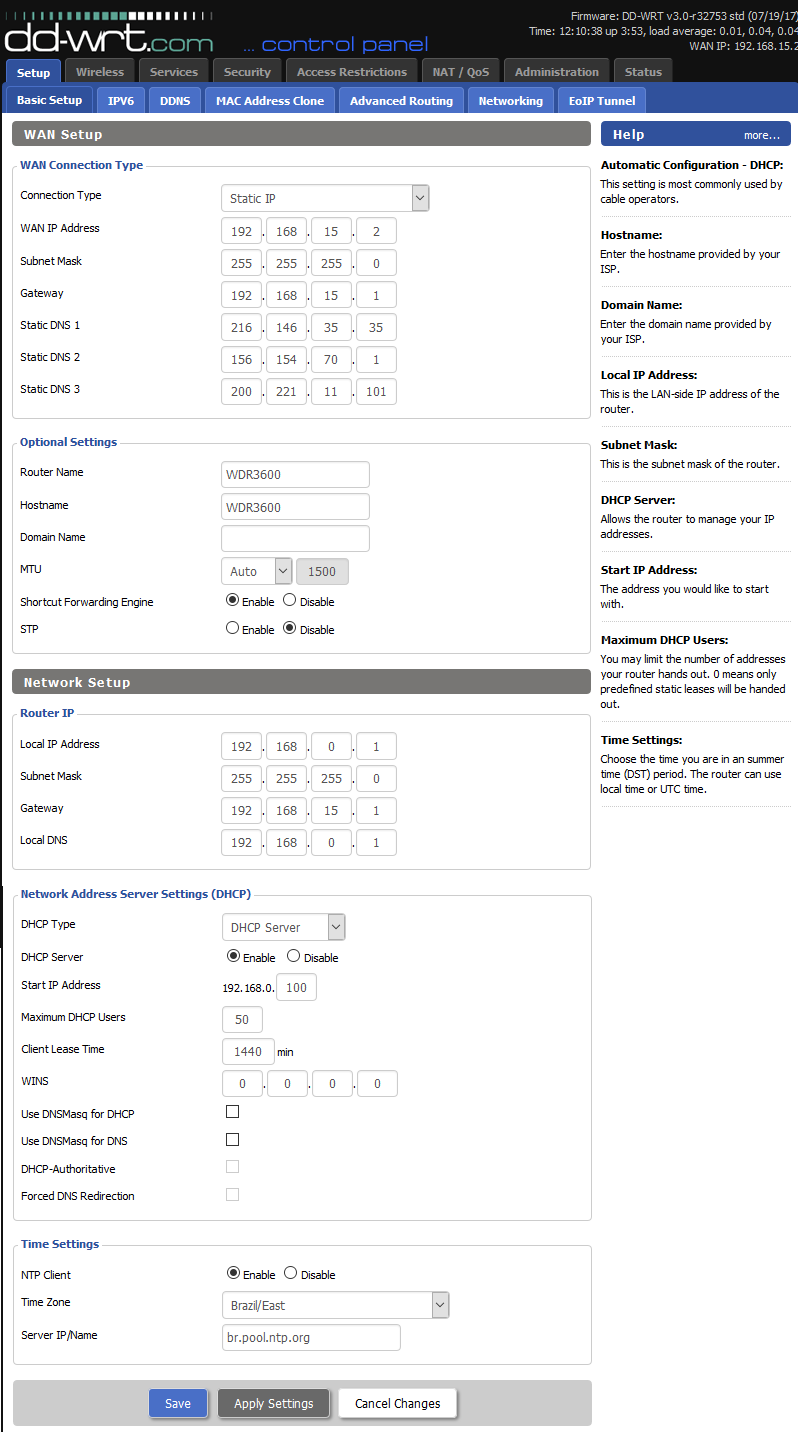Open the EoIP Tunnel sub-tab
The image size is (798, 1432).
[x=602, y=101]
